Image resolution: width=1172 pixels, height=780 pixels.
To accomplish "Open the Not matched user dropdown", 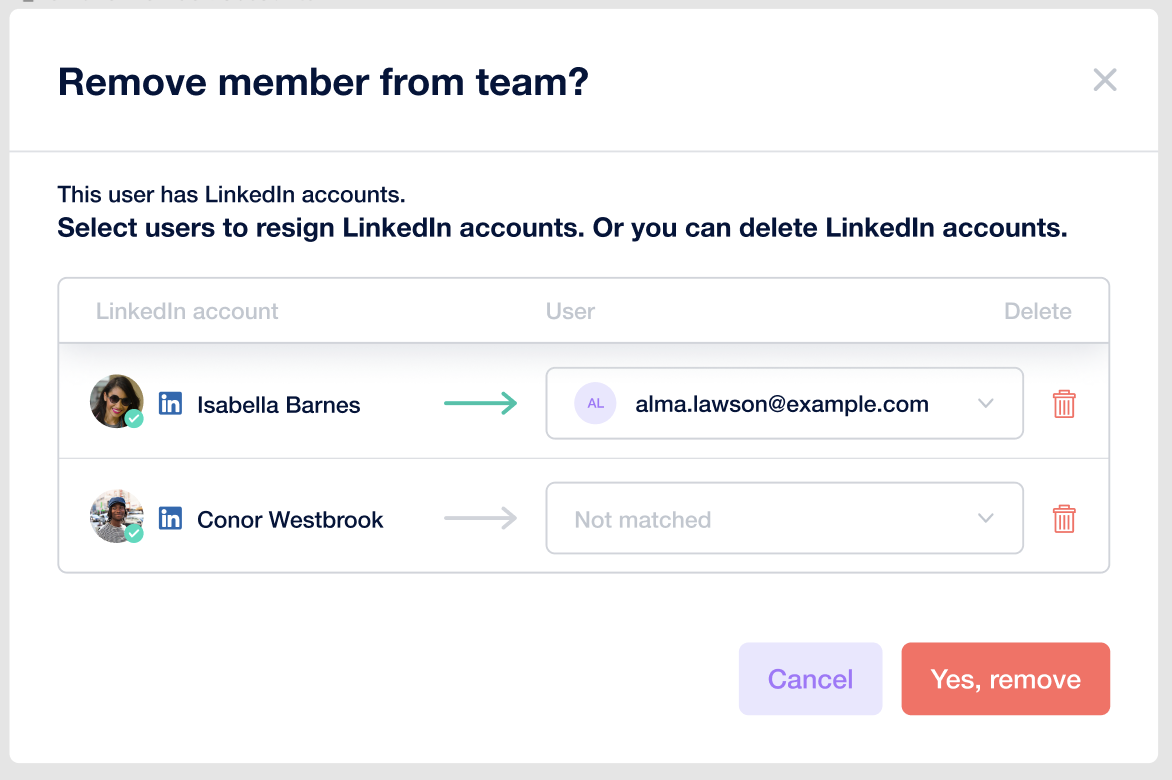I will coord(784,518).
